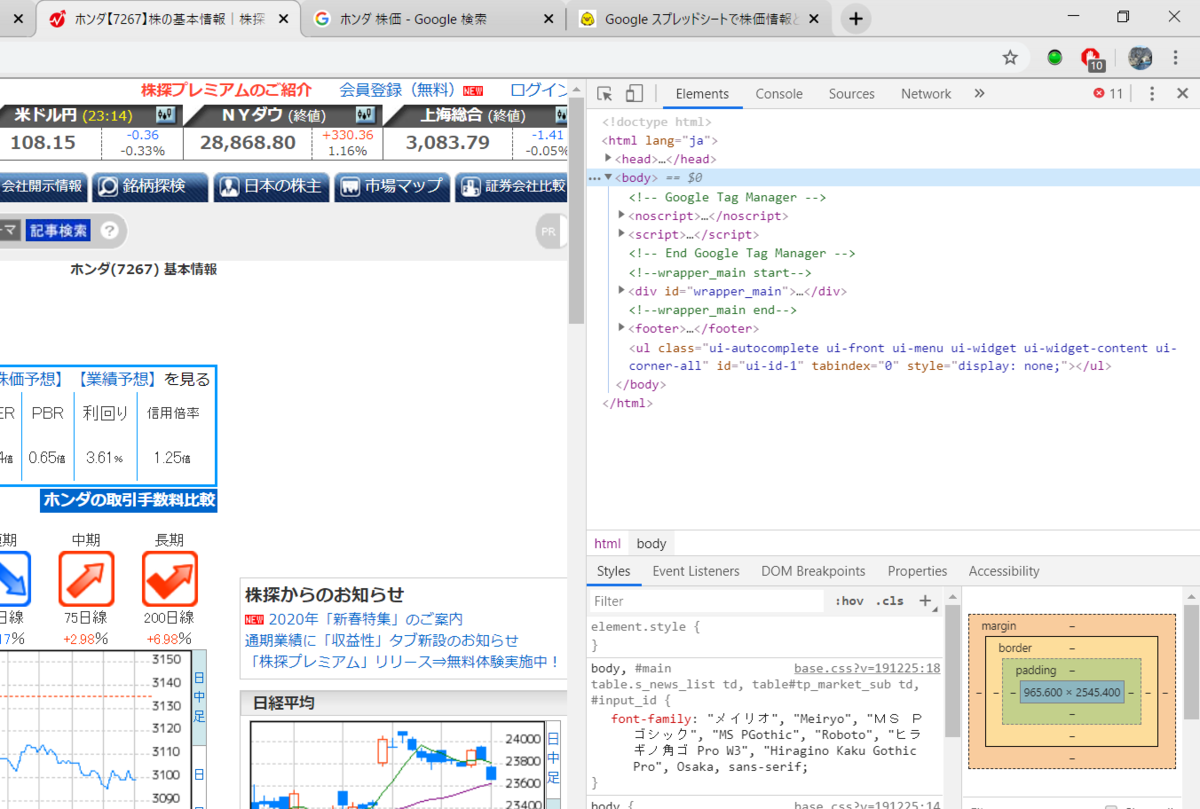Open 会員登録（無料） link
The image size is (1200, 809).
point(397,90)
